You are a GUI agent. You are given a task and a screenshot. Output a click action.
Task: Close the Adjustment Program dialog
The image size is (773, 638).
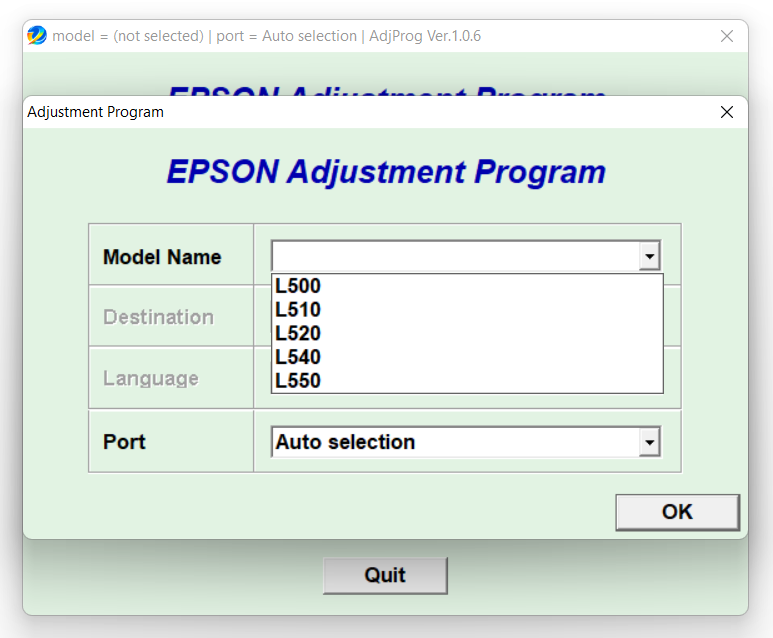click(x=727, y=112)
